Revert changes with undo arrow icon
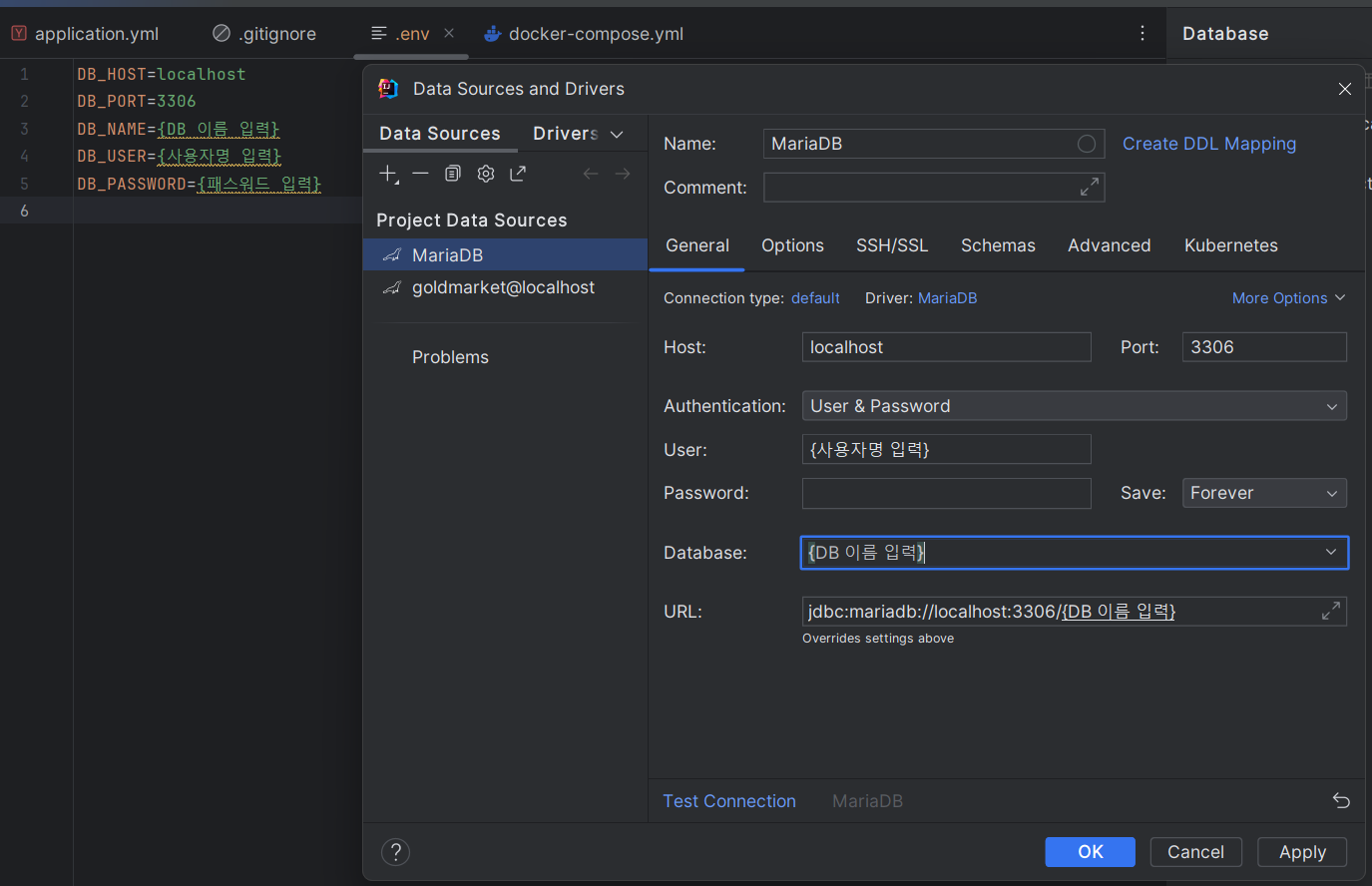This screenshot has width=1372, height=886. 1341,800
